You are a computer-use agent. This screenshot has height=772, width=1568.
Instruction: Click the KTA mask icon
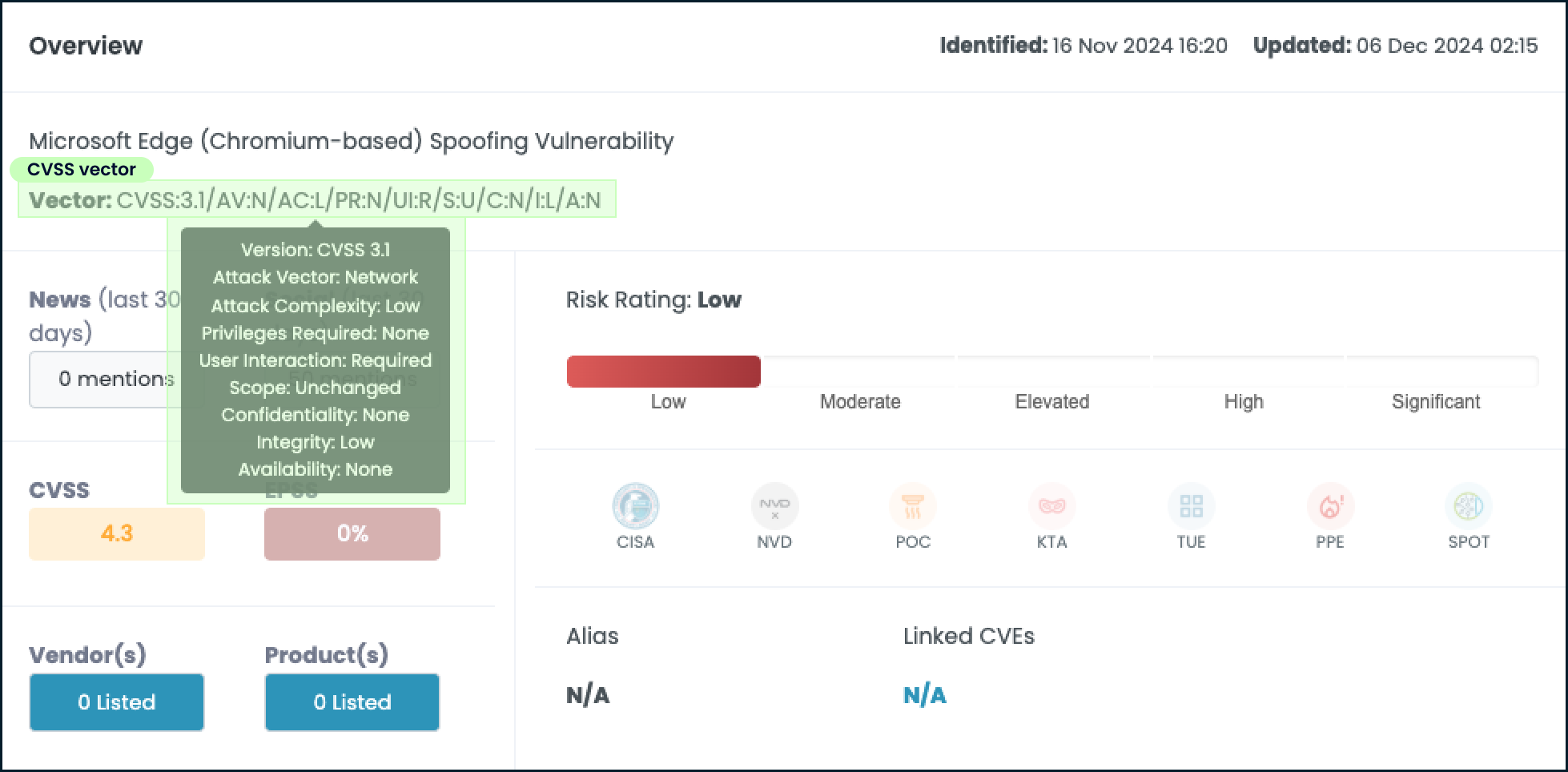[x=1051, y=506]
